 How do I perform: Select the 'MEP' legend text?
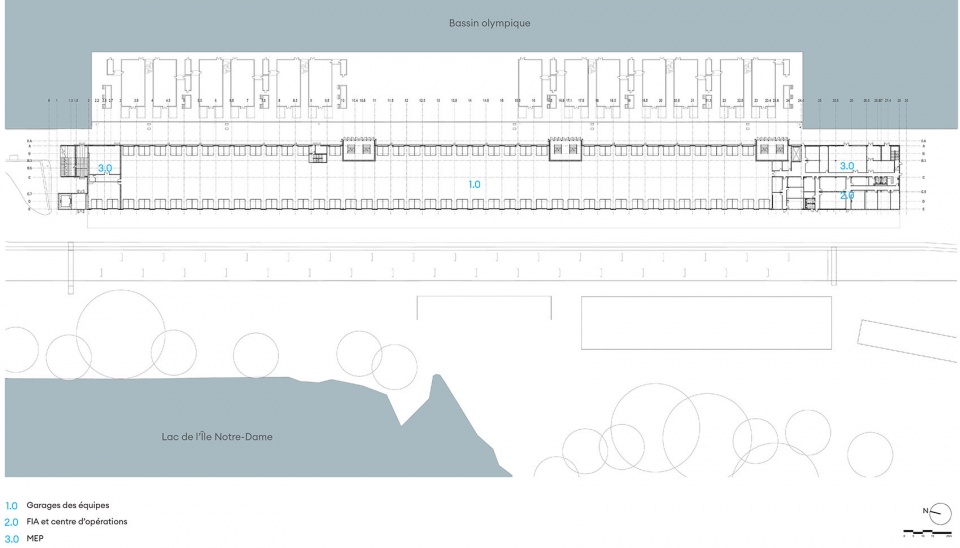click(x=36, y=539)
